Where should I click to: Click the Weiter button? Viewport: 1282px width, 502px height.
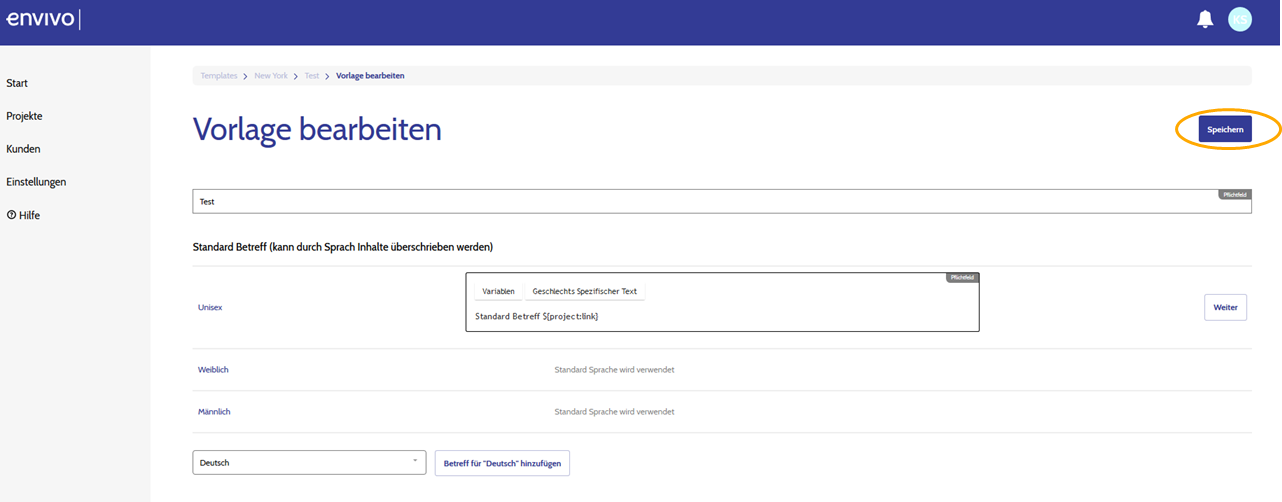click(1225, 307)
